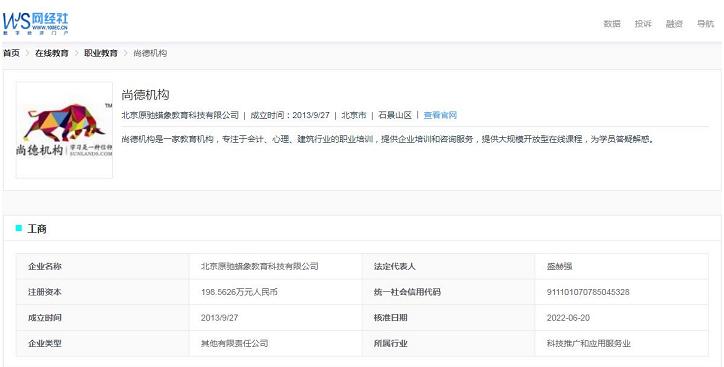Click the 科技推广和应用服务业 value
Screen dimensions: 724x367
click(589, 343)
